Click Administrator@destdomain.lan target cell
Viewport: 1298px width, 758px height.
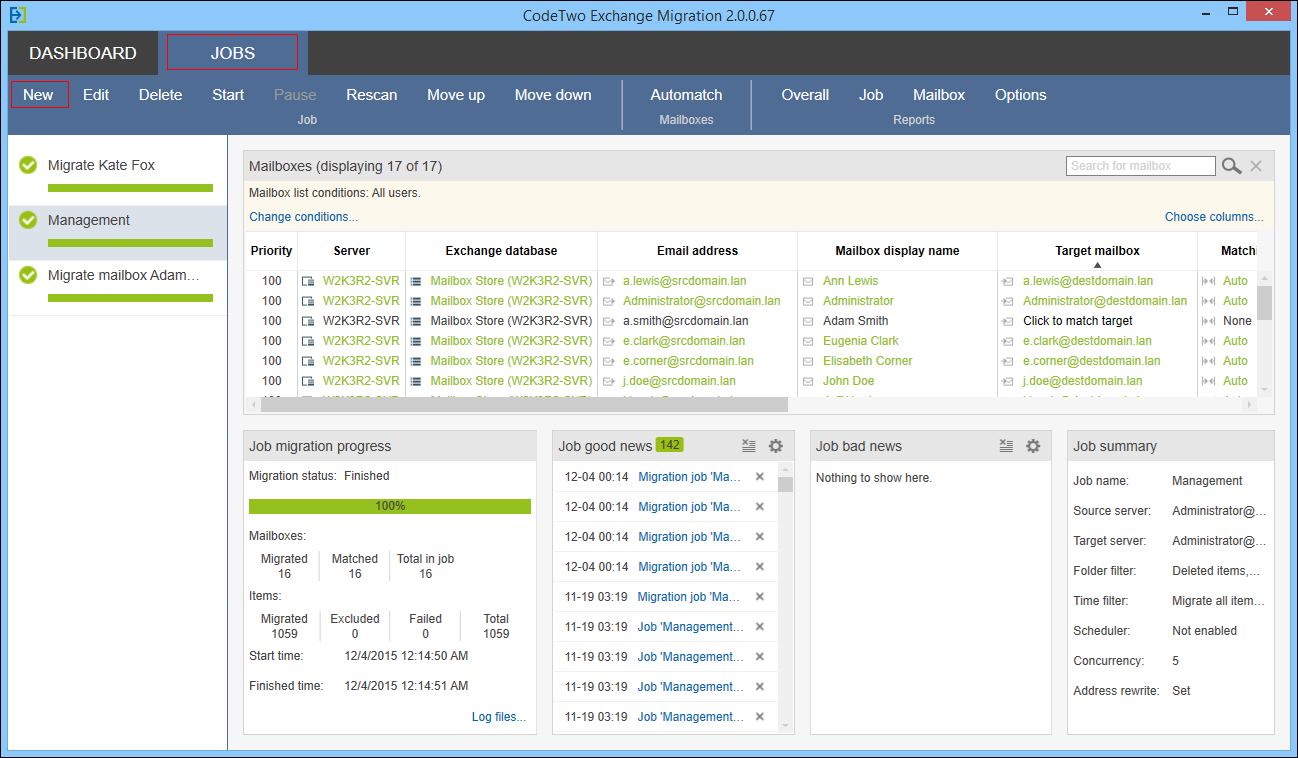pyautogui.click(x=1105, y=301)
